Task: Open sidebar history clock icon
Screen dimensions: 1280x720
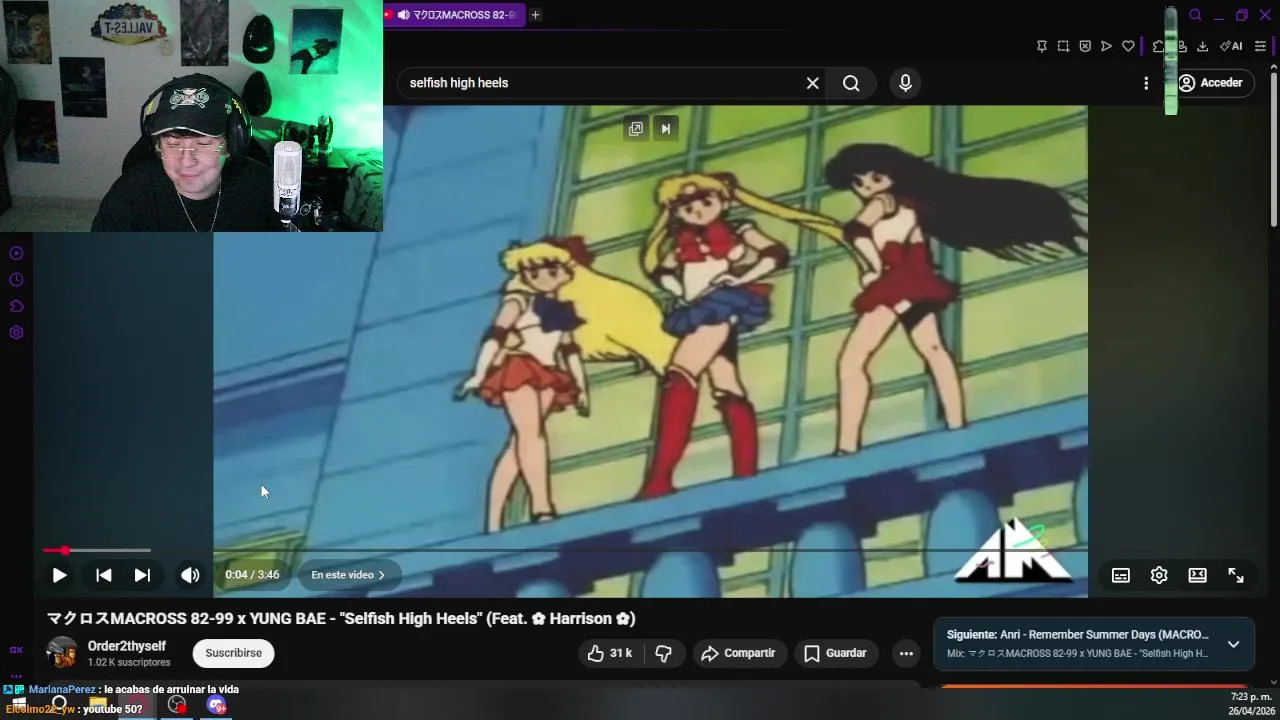Action: (16, 280)
